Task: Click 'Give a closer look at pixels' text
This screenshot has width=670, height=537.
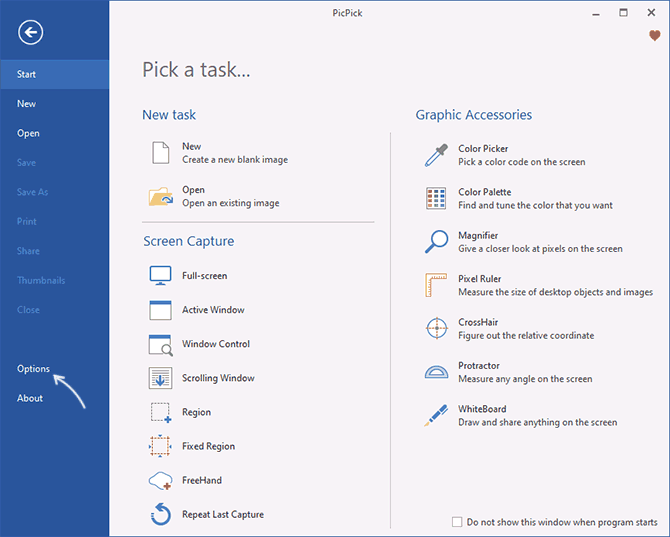Action: pos(541,249)
